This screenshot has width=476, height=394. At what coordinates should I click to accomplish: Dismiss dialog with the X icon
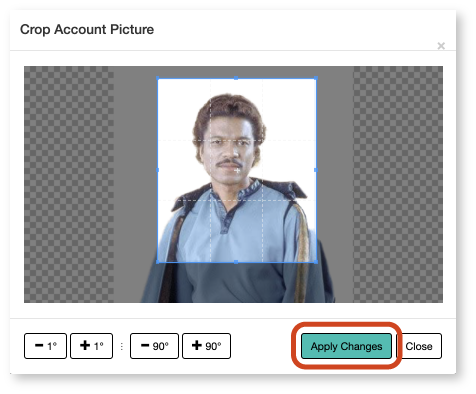pos(441,46)
